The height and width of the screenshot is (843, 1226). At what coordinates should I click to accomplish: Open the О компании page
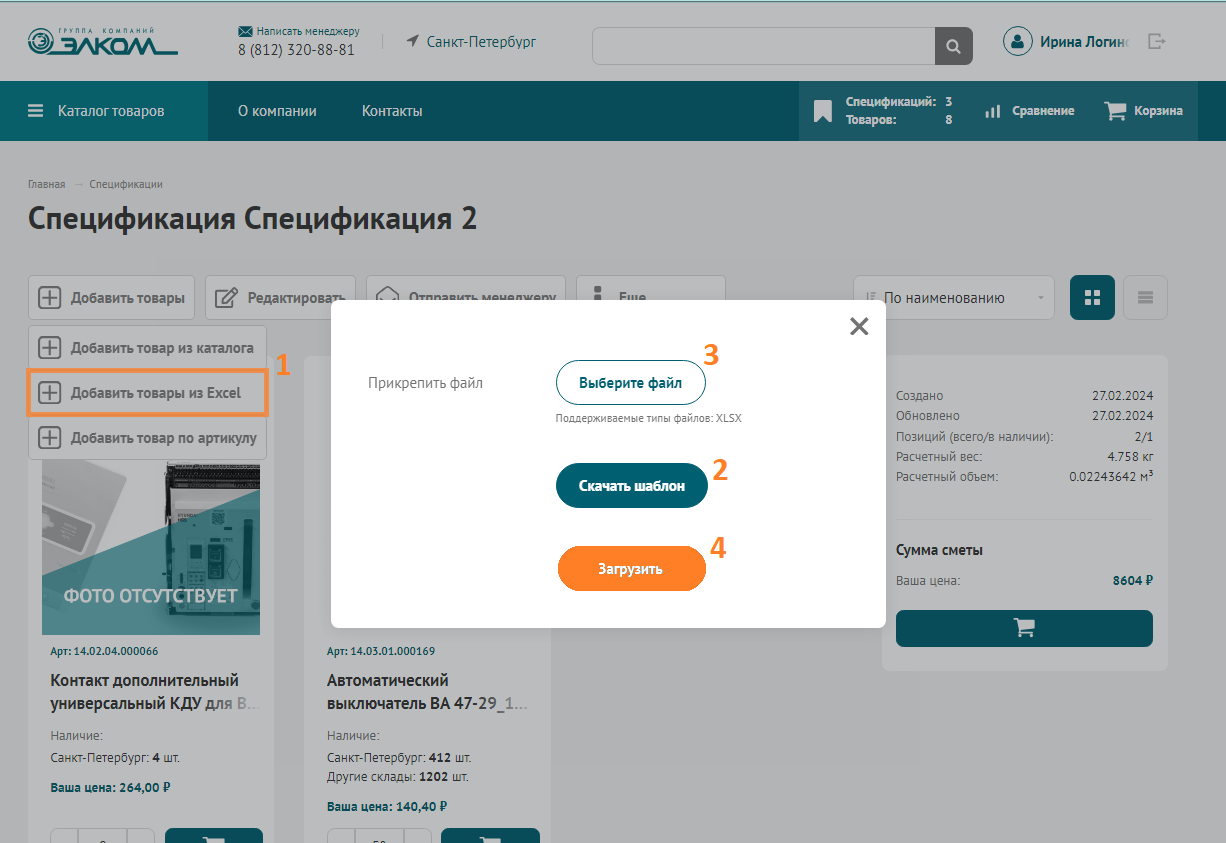click(x=277, y=111)
